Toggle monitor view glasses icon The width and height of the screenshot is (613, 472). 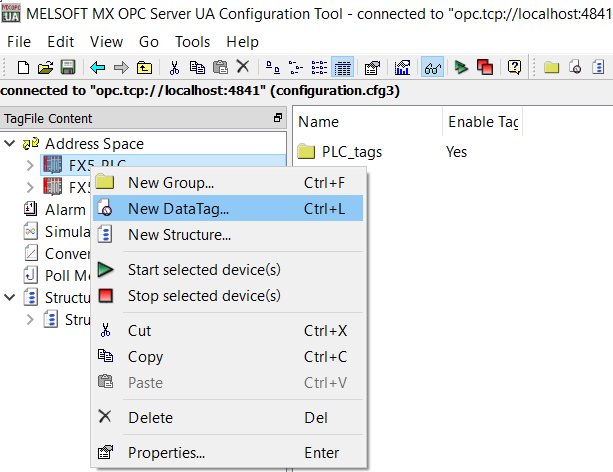[432, 68]
